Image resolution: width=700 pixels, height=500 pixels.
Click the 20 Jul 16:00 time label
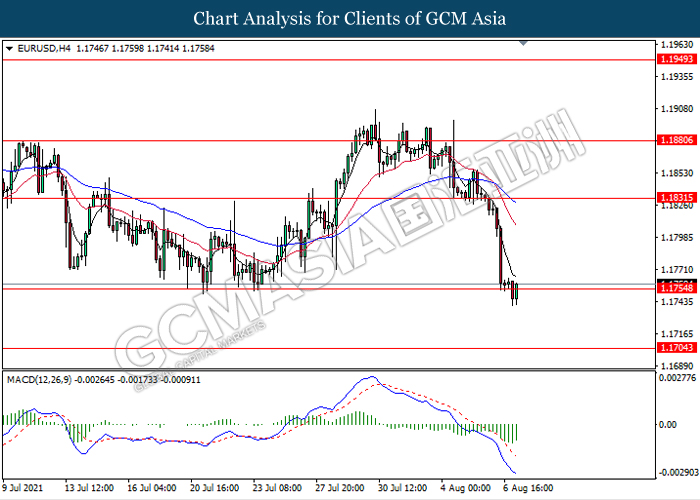(214, 488)
